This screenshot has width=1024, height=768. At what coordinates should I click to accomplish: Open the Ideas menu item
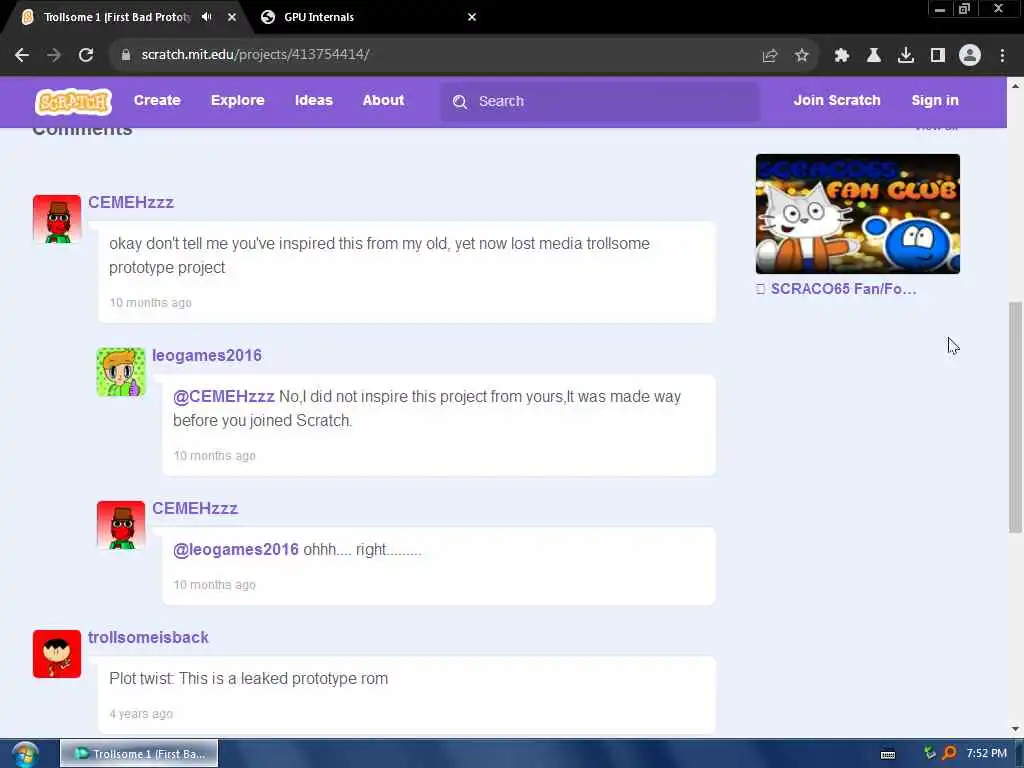pos(314,101)
